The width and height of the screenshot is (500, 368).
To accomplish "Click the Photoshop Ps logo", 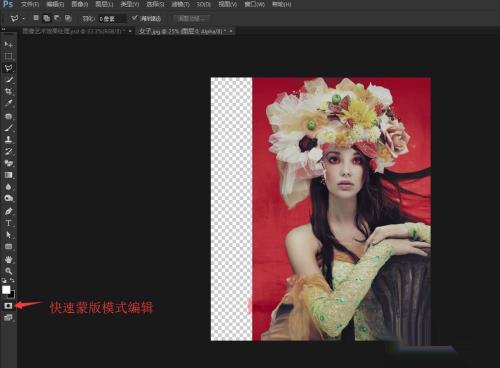I will (8, 4).
